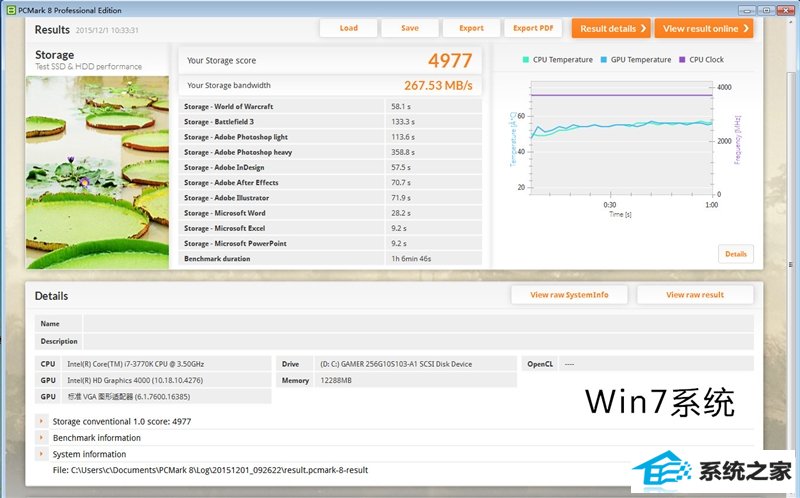
Task: Click the PCMark 8 app icon in title bar
Action: (x=11, y=10)
